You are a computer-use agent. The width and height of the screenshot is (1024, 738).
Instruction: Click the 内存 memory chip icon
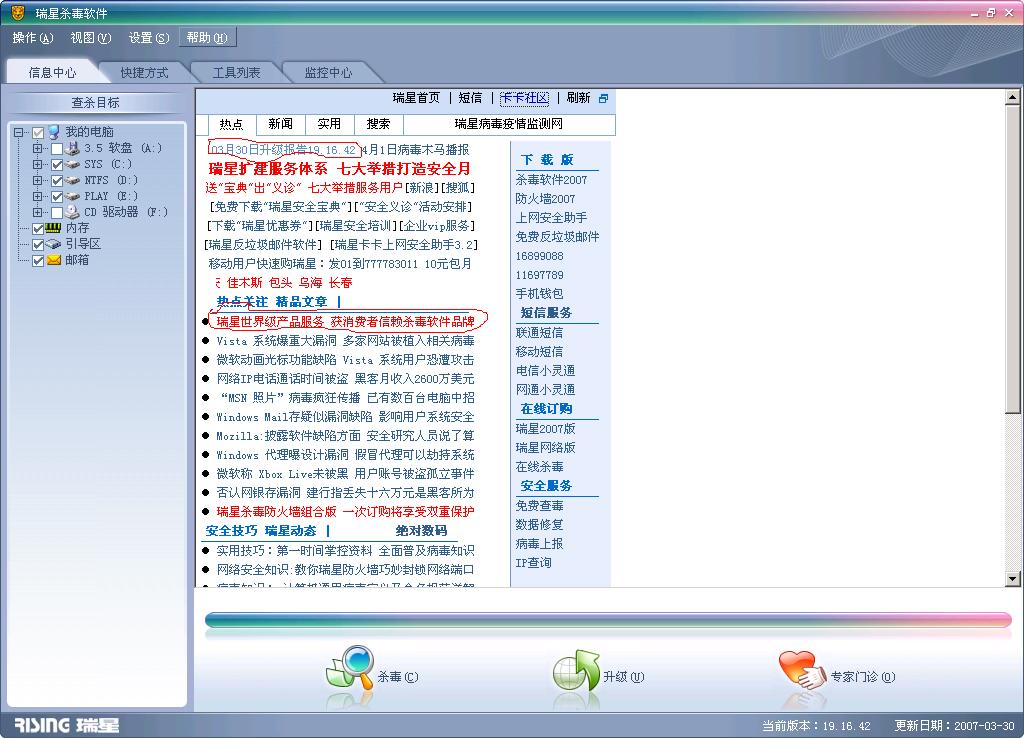(54, 228)
